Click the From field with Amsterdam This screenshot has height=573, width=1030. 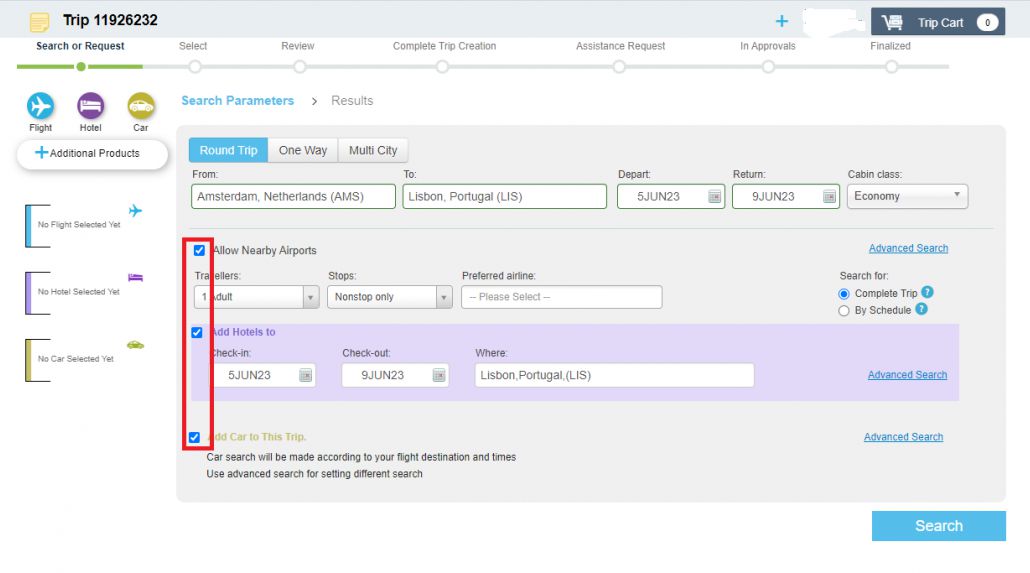(293, 196)
